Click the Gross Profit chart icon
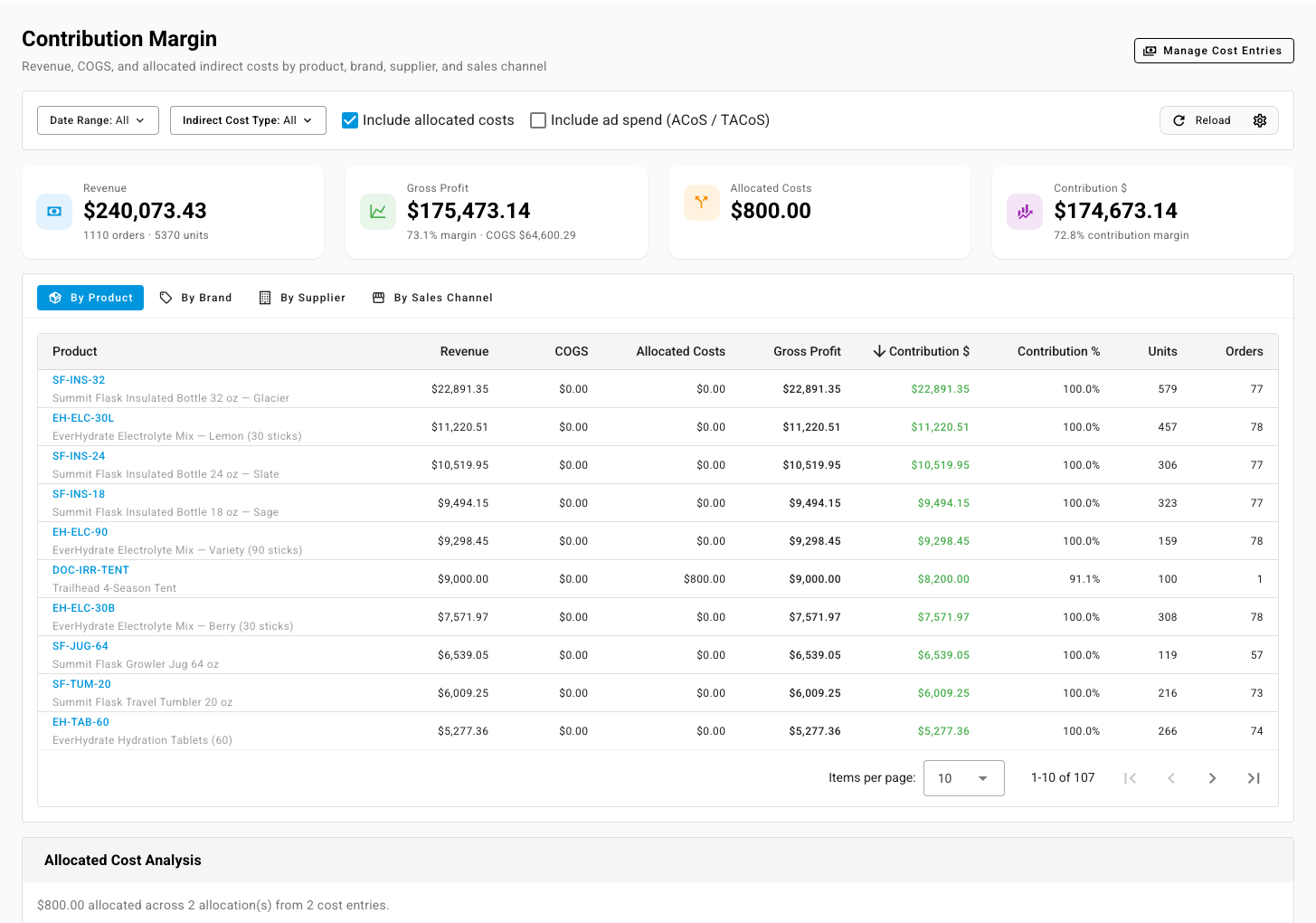Viewport: 1316px width, 923px height. (x=378, y=212)
